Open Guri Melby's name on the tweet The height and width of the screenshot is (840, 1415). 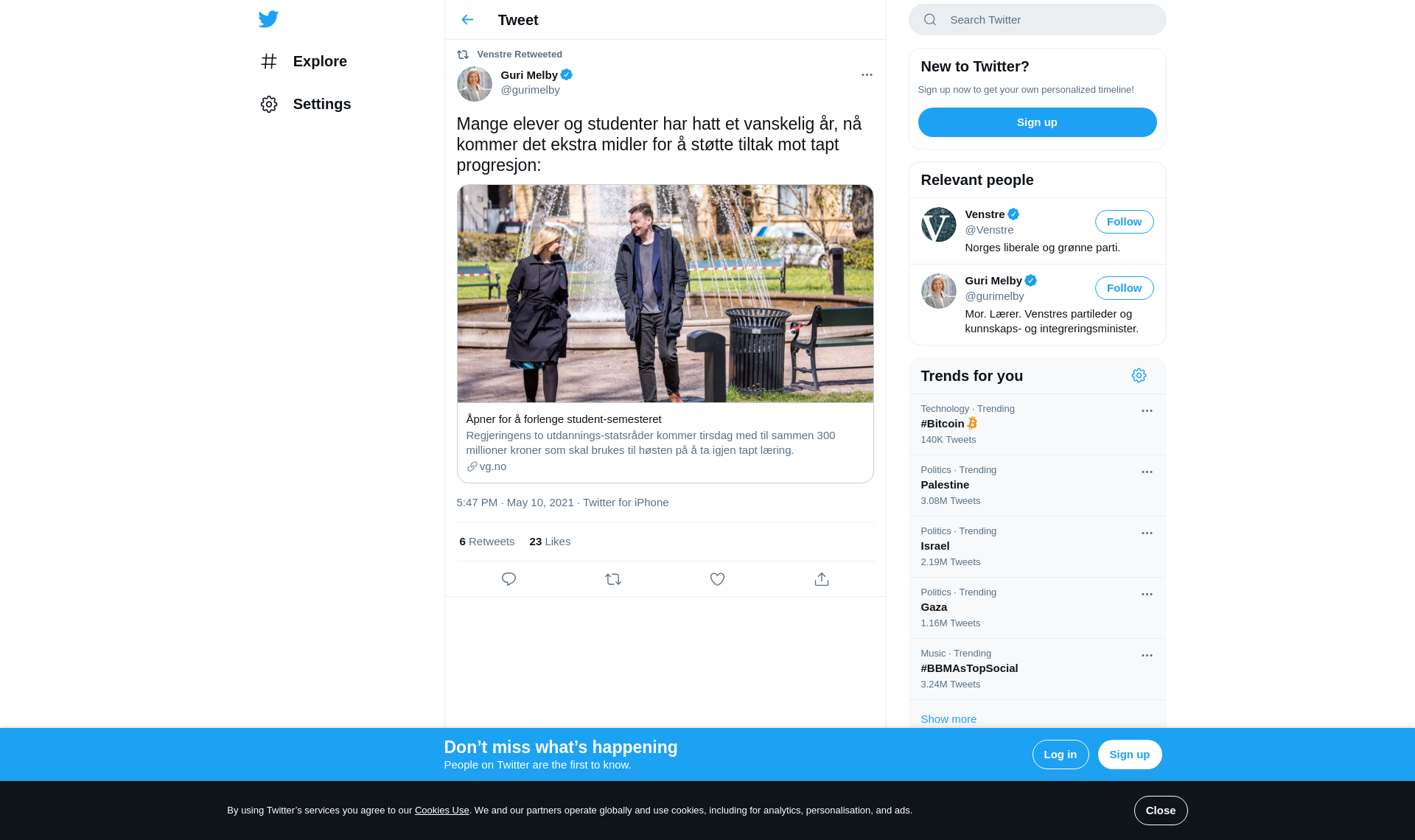click(x=529, y=75)
